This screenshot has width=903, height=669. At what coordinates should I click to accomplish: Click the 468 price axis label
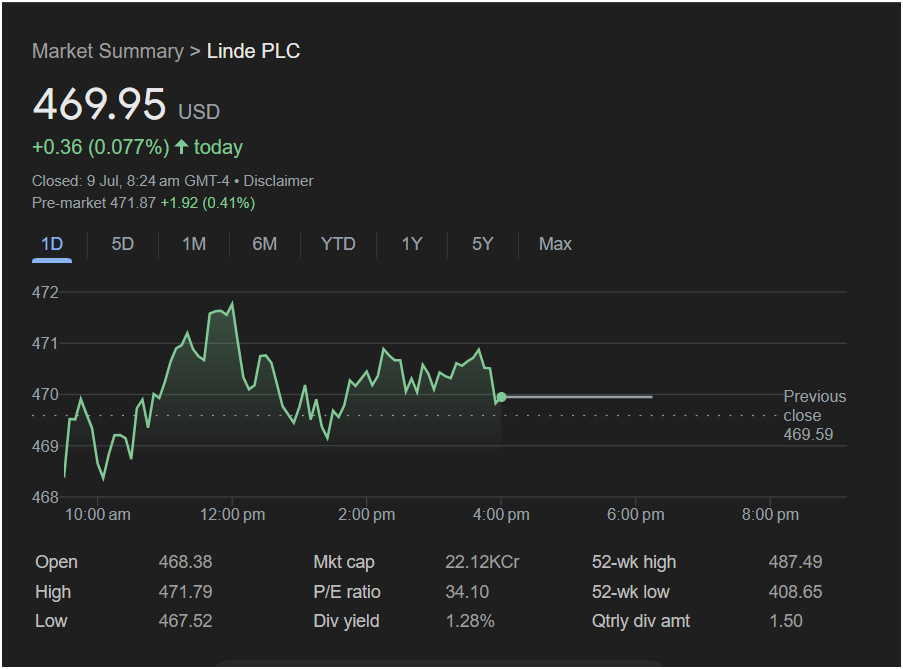[45, 497]
